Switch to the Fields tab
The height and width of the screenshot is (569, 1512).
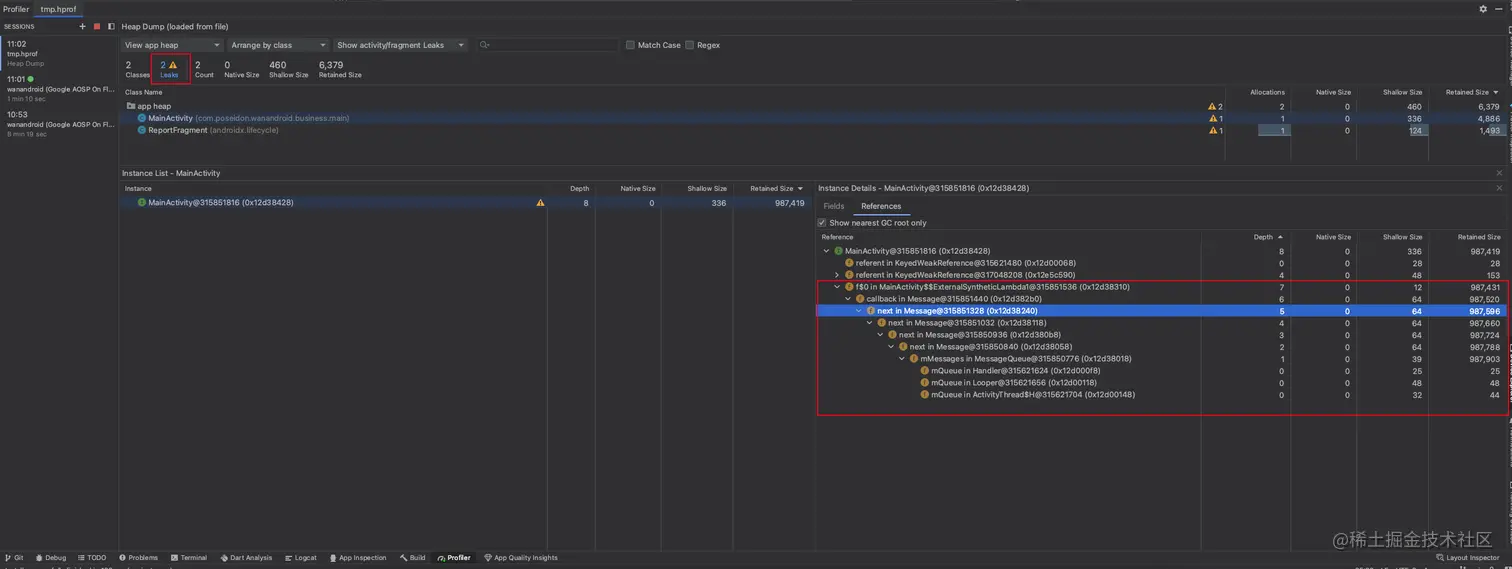click(834, 206)
